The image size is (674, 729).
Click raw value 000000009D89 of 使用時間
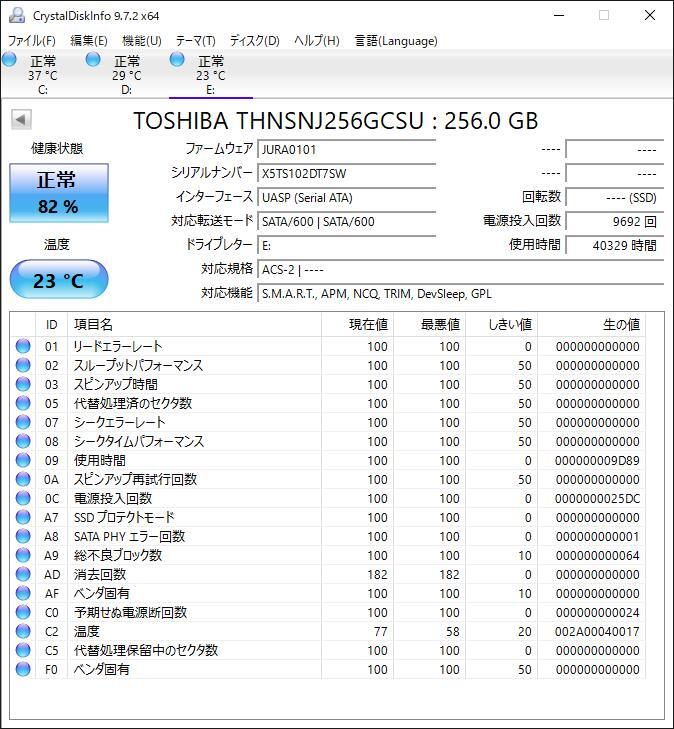click(597, 461)
